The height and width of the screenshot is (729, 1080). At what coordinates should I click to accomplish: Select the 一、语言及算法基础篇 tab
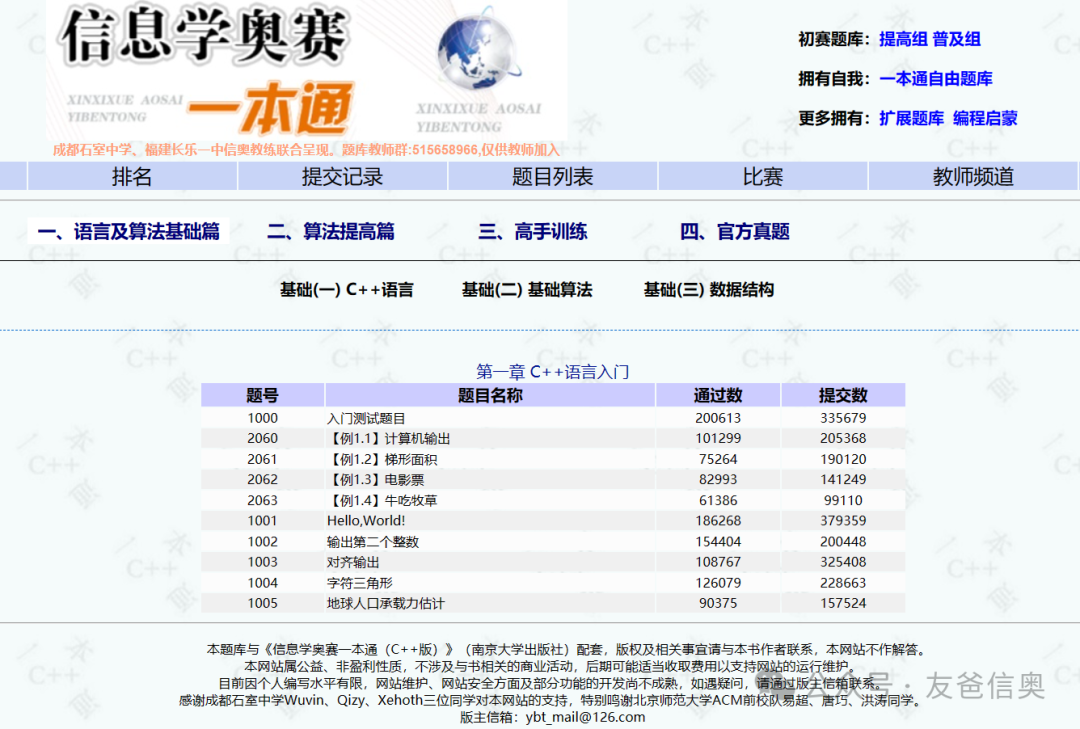pyautogui.click(x=129, y=232)
